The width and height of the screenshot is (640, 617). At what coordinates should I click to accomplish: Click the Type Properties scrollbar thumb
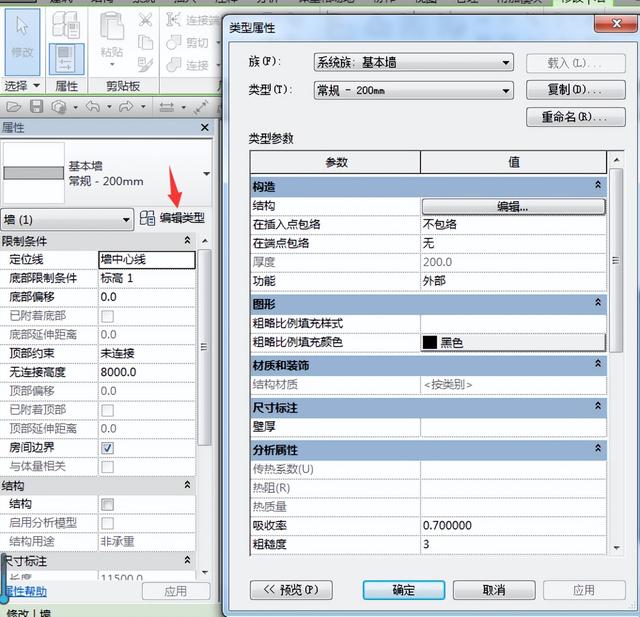coord(616,260)
